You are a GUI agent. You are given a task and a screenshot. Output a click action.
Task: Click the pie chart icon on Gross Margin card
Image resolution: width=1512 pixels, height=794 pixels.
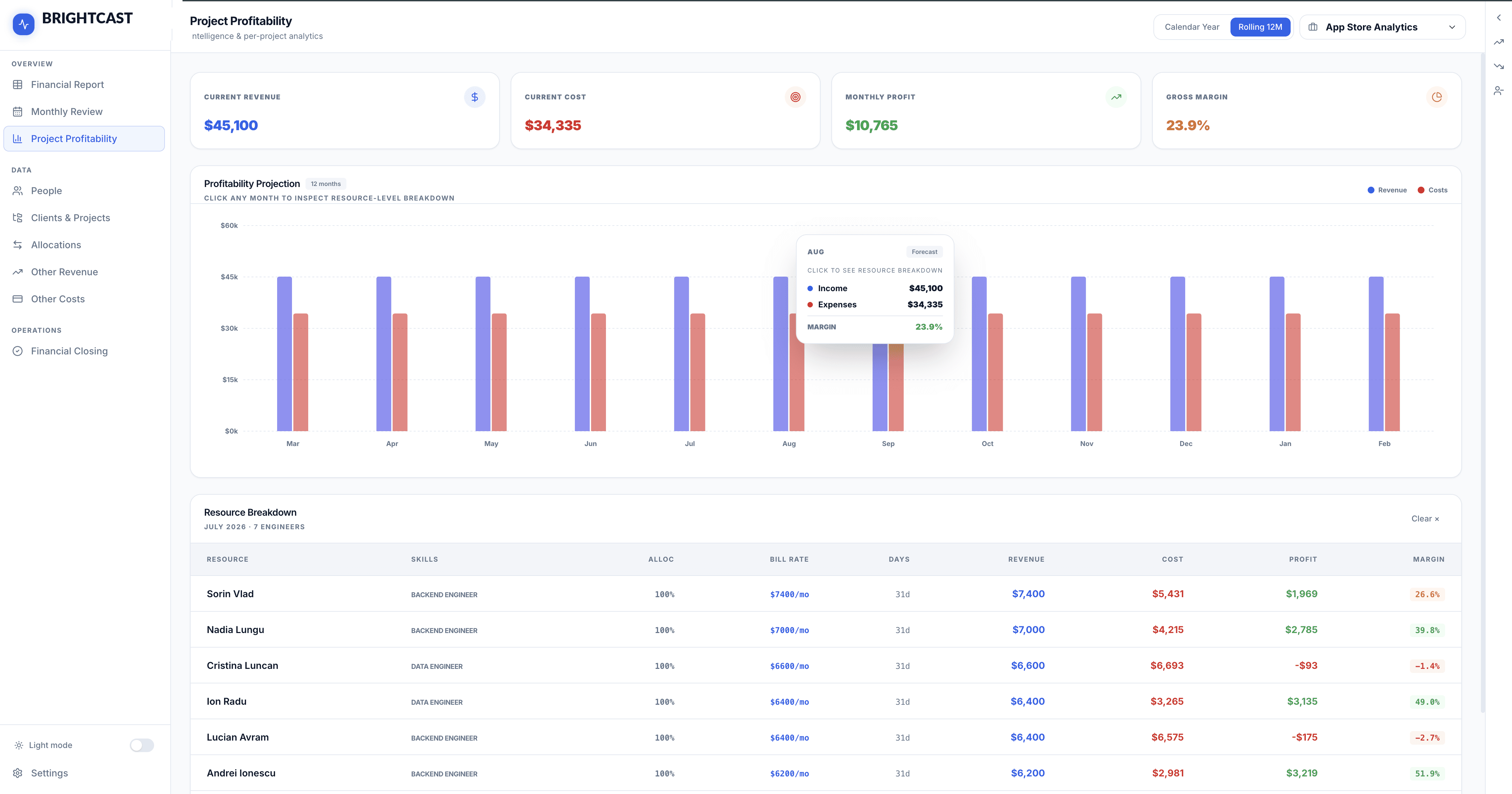(x=1436, y=97)
